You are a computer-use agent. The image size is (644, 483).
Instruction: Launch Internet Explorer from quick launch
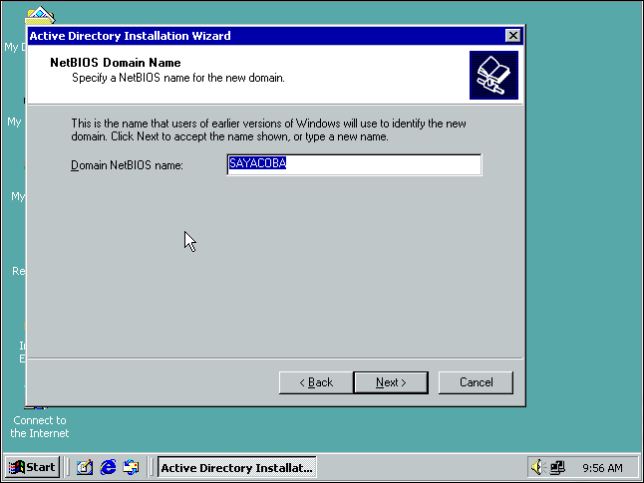pyautogui.click(x=108, y=467)
